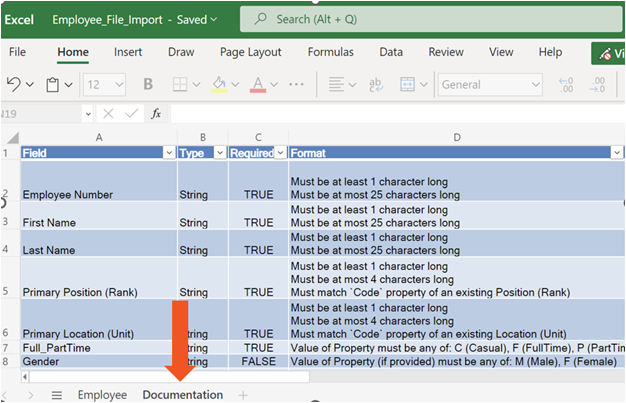The image size is (626, 403).
Task: Click the Borders icon
Action: point(180,84)
